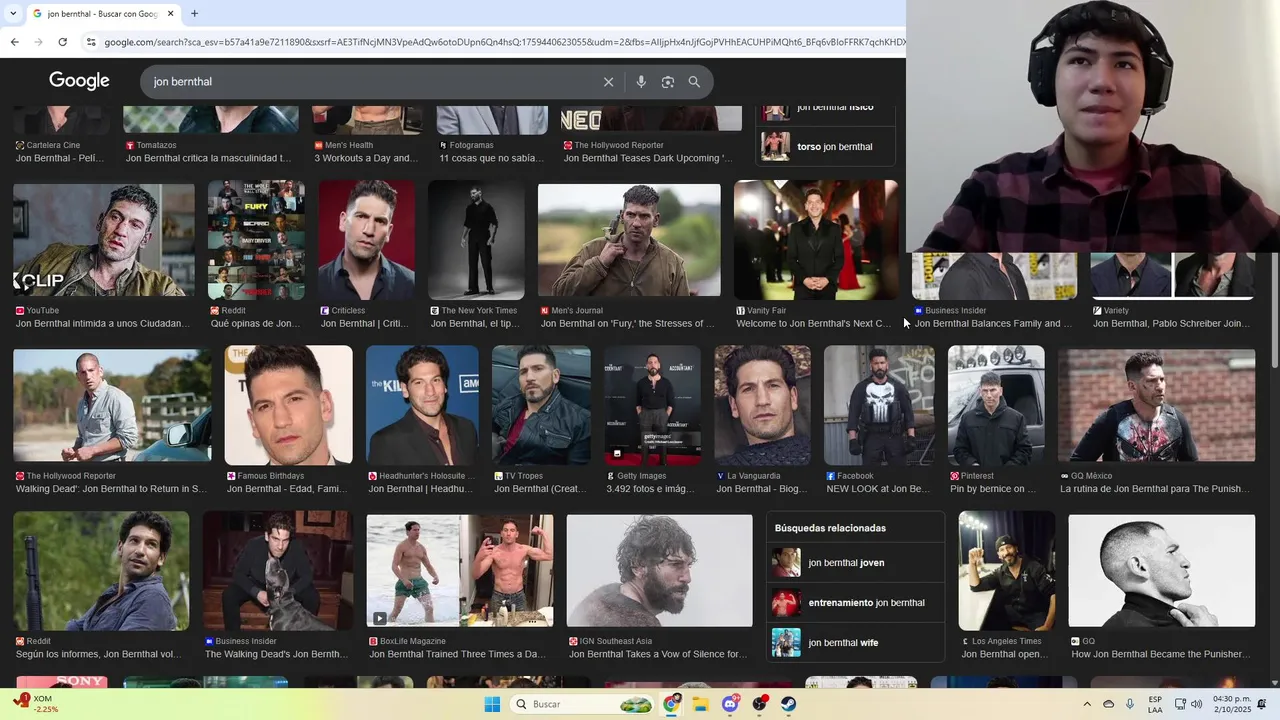Image resolution: width=1280 pixels, height=720 pixels.
Task: Open Discord from the taskbar
Action: [730, 704]
